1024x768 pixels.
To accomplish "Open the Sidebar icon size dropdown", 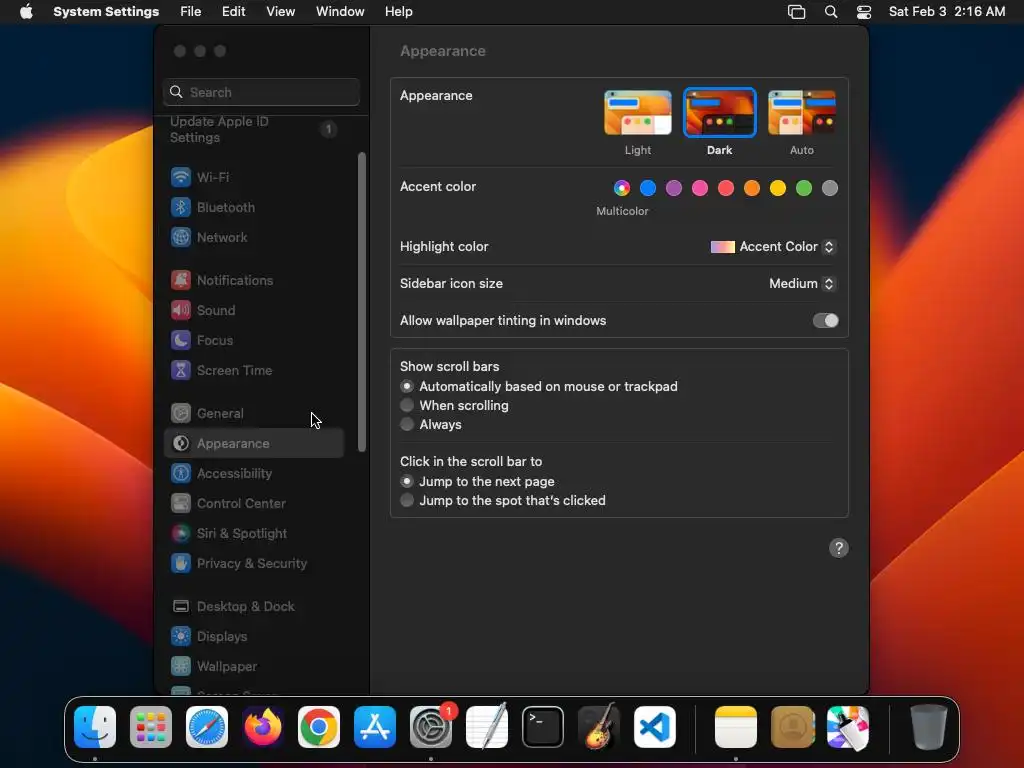I will 802,283.
